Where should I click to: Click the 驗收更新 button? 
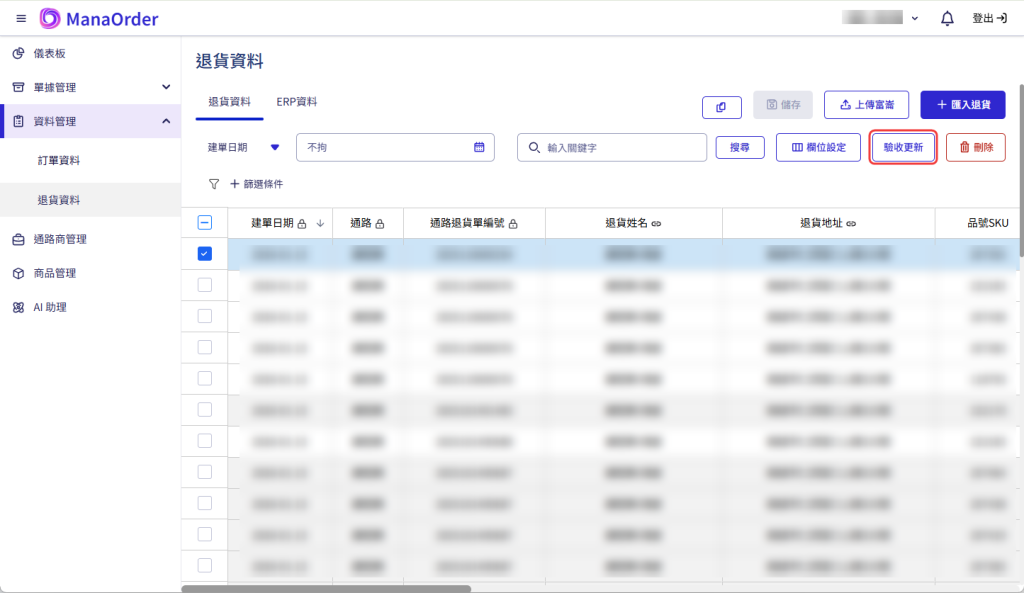903,147
